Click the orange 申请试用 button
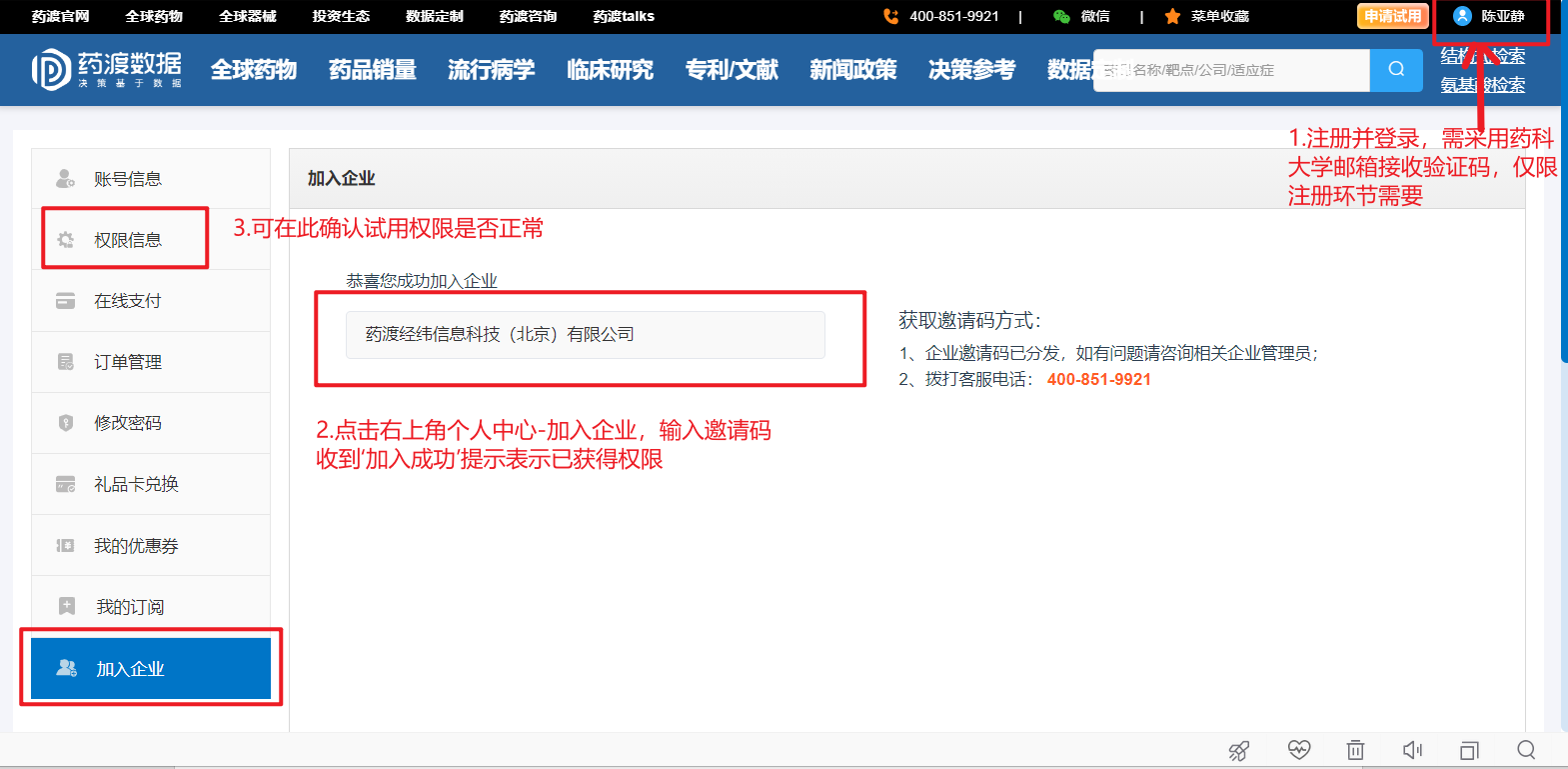 coord(1392,16)
